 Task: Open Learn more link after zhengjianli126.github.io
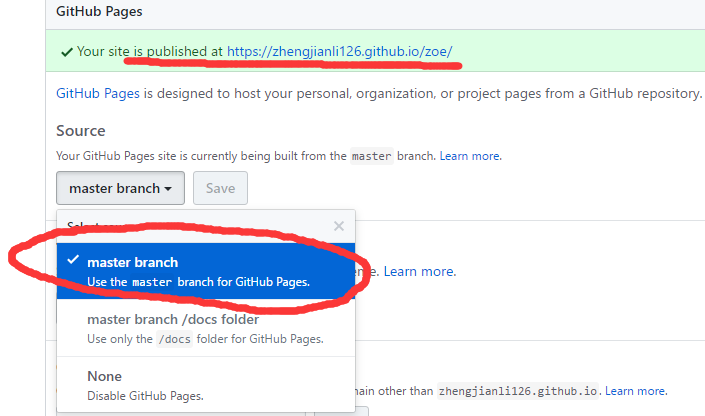point(636,390)
